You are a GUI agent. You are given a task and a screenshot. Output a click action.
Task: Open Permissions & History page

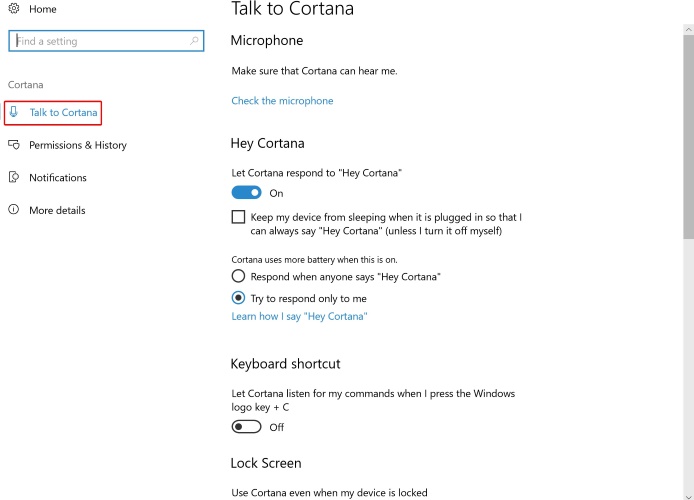[x=78, y=145]
